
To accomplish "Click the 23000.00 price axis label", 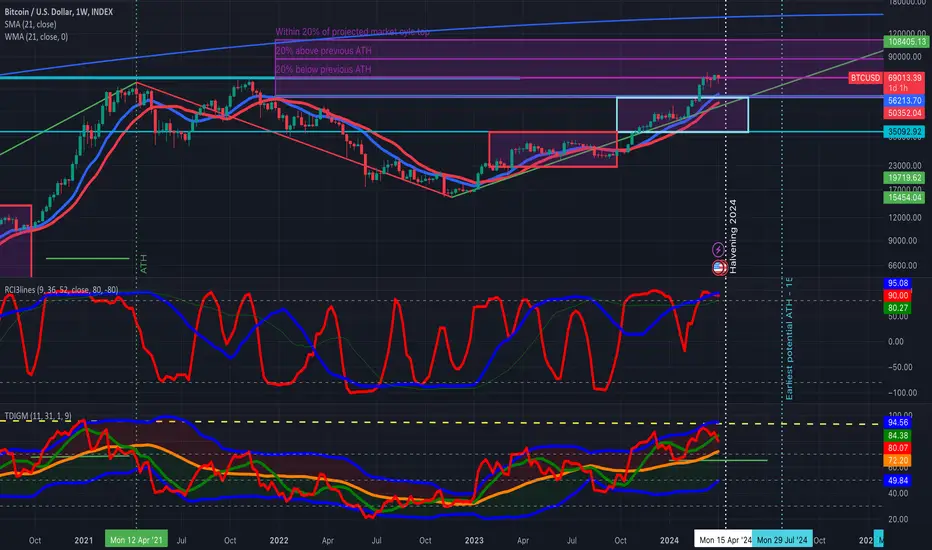I will point(905,165).
